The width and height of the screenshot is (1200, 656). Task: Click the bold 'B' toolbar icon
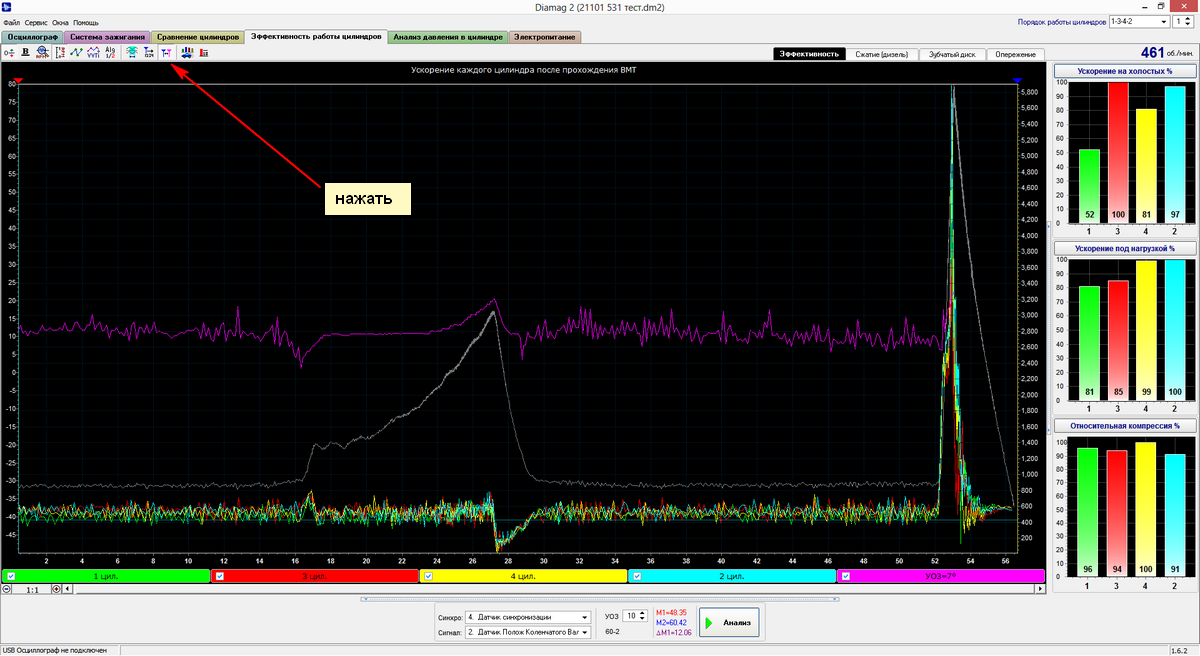(x=25, y=52)
